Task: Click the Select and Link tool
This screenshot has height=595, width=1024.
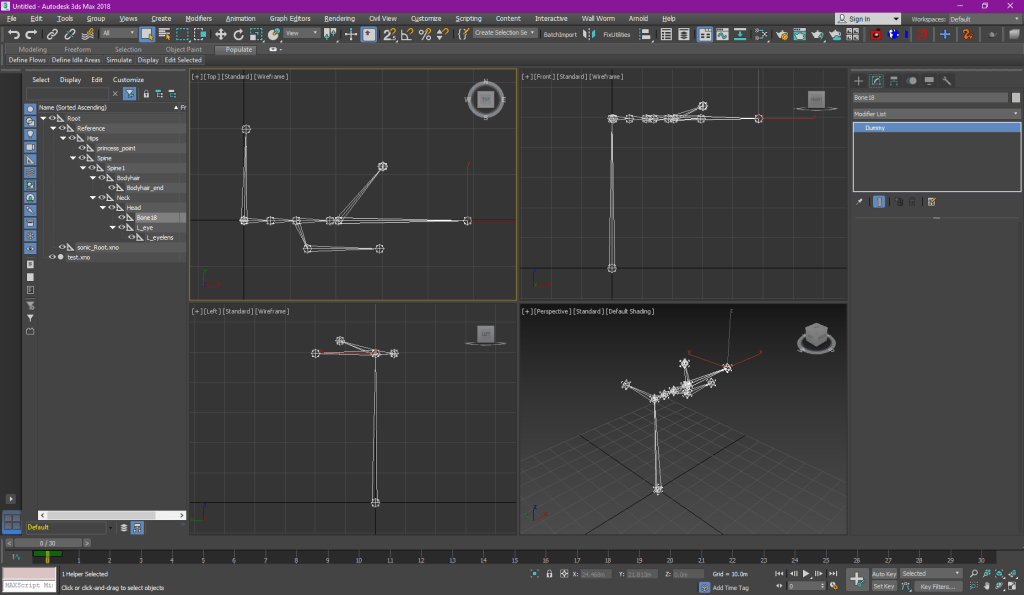Action: [52, 34]
